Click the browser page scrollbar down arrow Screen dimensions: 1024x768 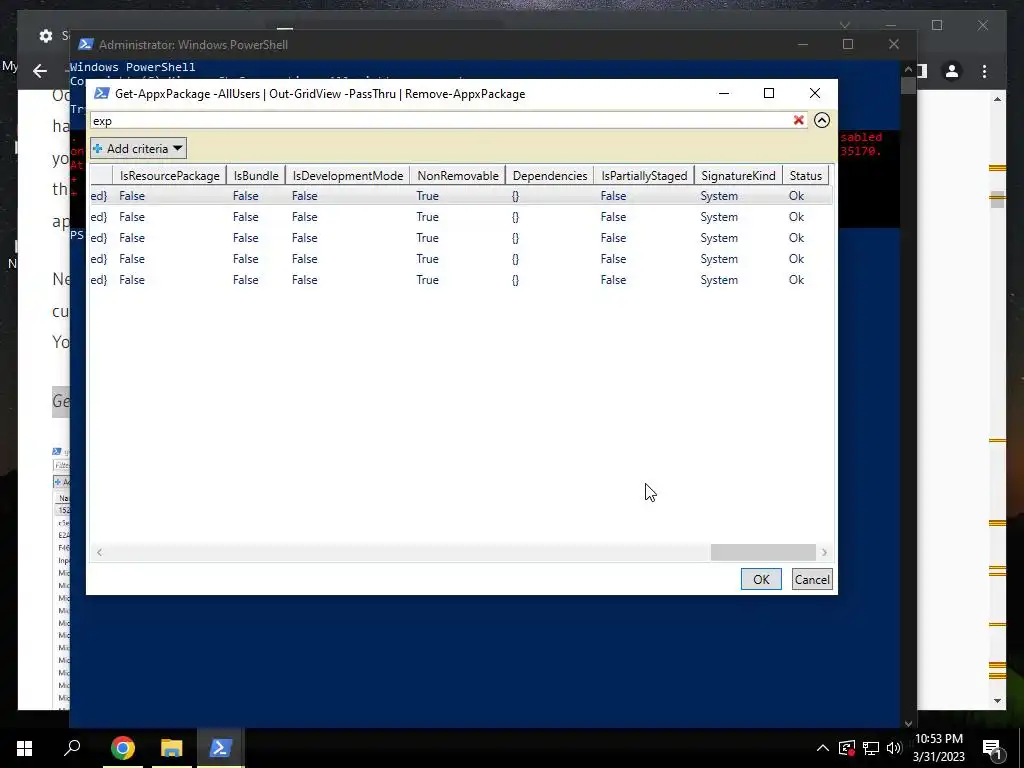pyautogui.click(x=997, y=701)
